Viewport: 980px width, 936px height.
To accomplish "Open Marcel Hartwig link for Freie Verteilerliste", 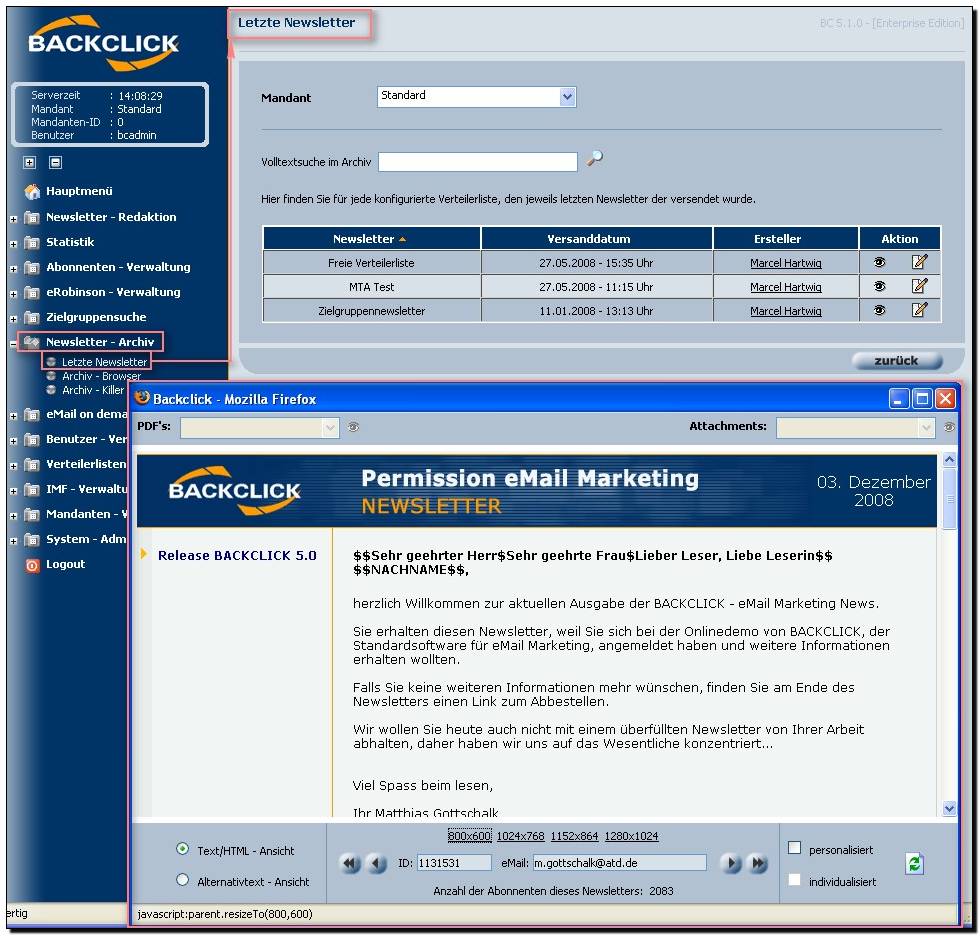I will (x=786, y=263).
